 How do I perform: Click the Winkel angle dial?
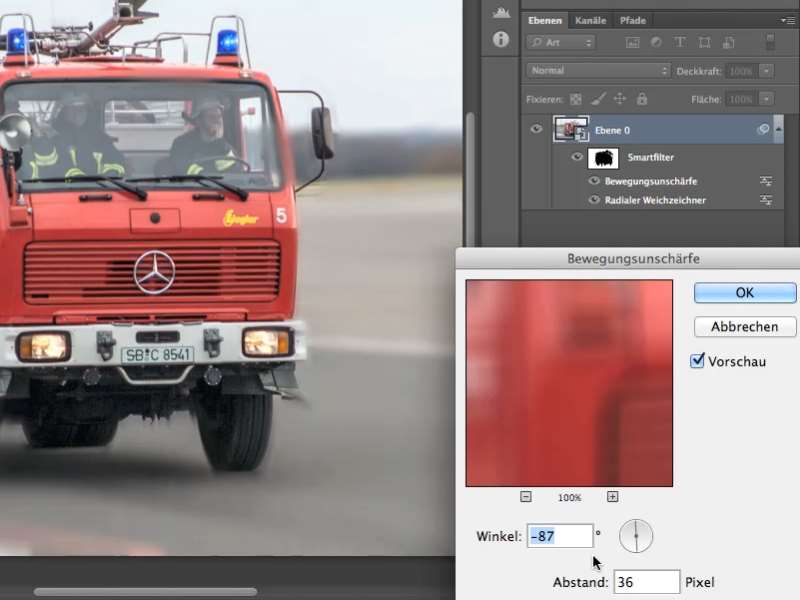pos(636,536)
